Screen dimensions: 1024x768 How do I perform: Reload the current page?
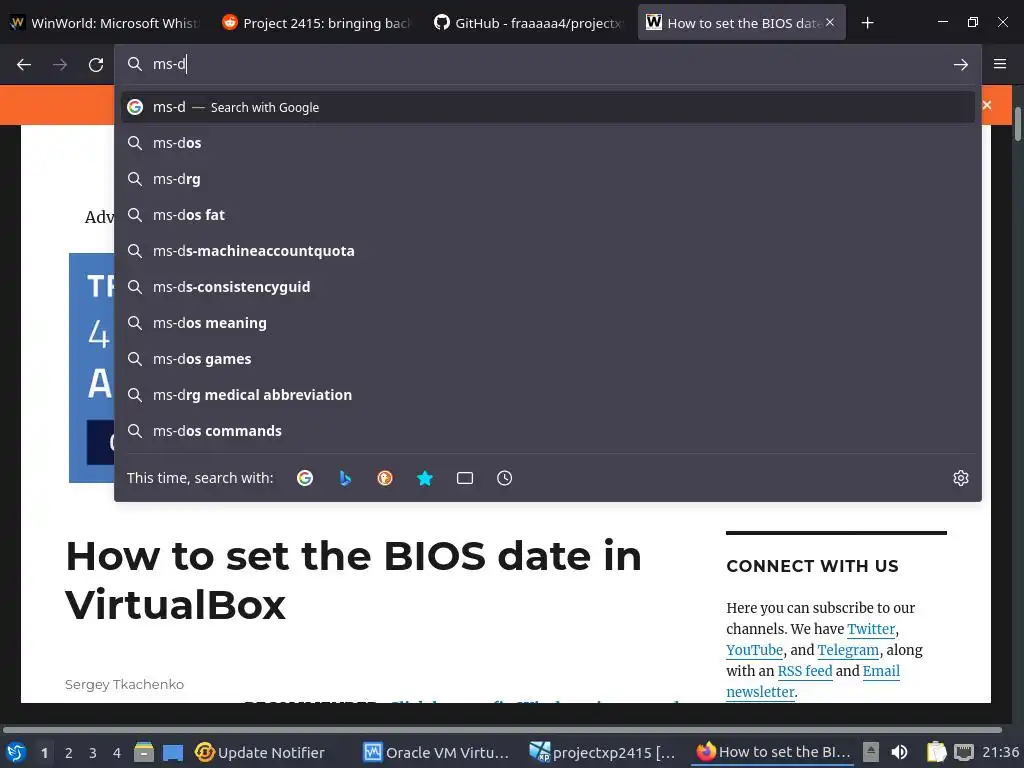pyautogui.click(x=96, y=64)
